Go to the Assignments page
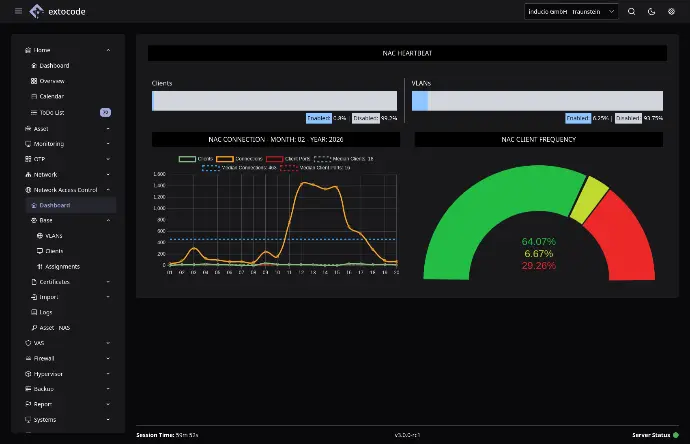This screenshot has width=690, height=444. click(62, 266)
